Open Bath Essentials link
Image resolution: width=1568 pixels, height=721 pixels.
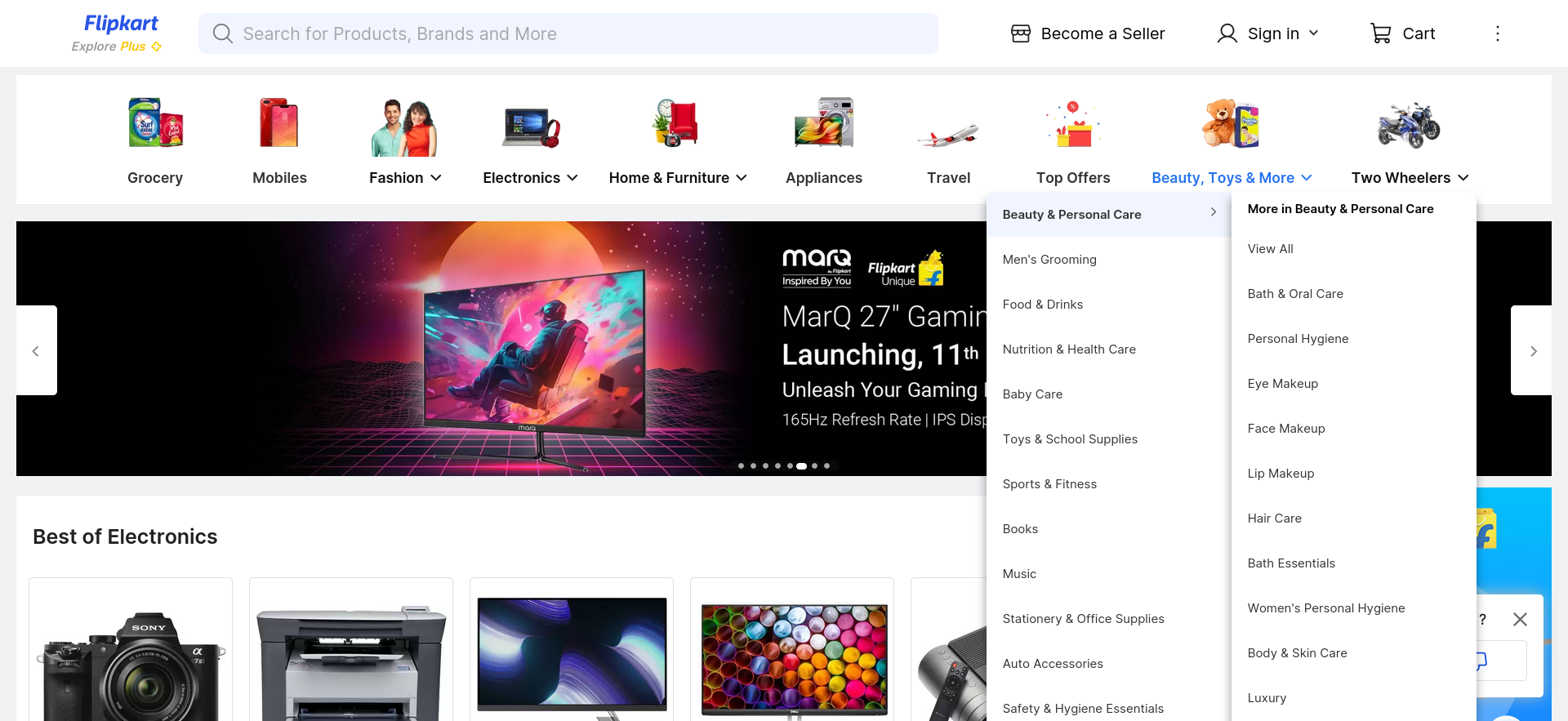[x=1291, y=563]
